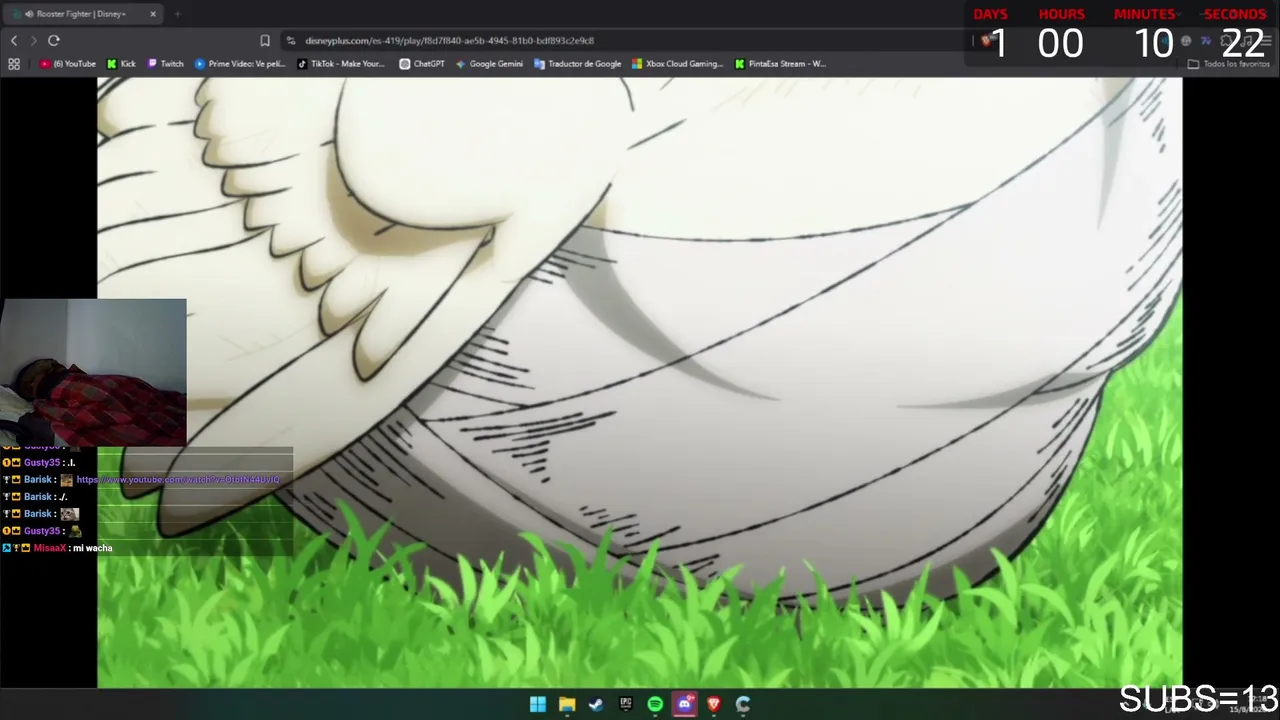Switch to Discord on the taskbar
This screenshot has height=720, width=1280.
(x=684, y=704)
